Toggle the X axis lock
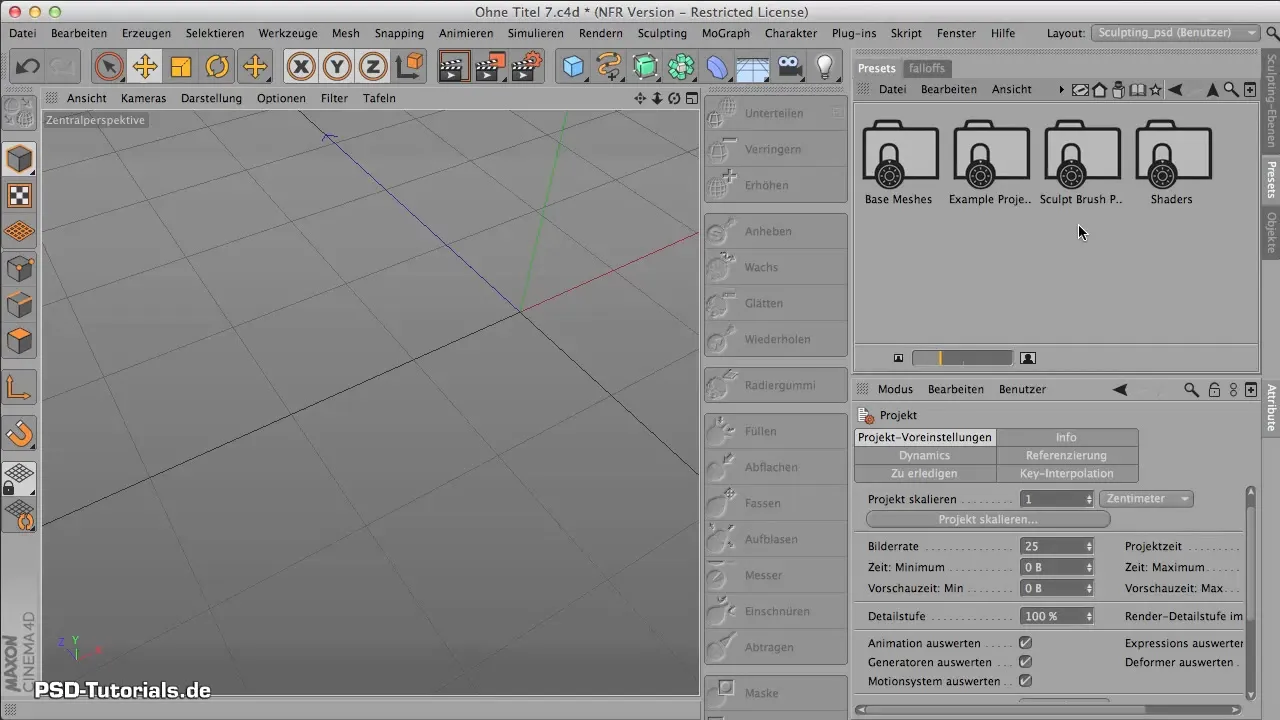This screenshot has height=720, width=1280. click(x=301, y=67)
